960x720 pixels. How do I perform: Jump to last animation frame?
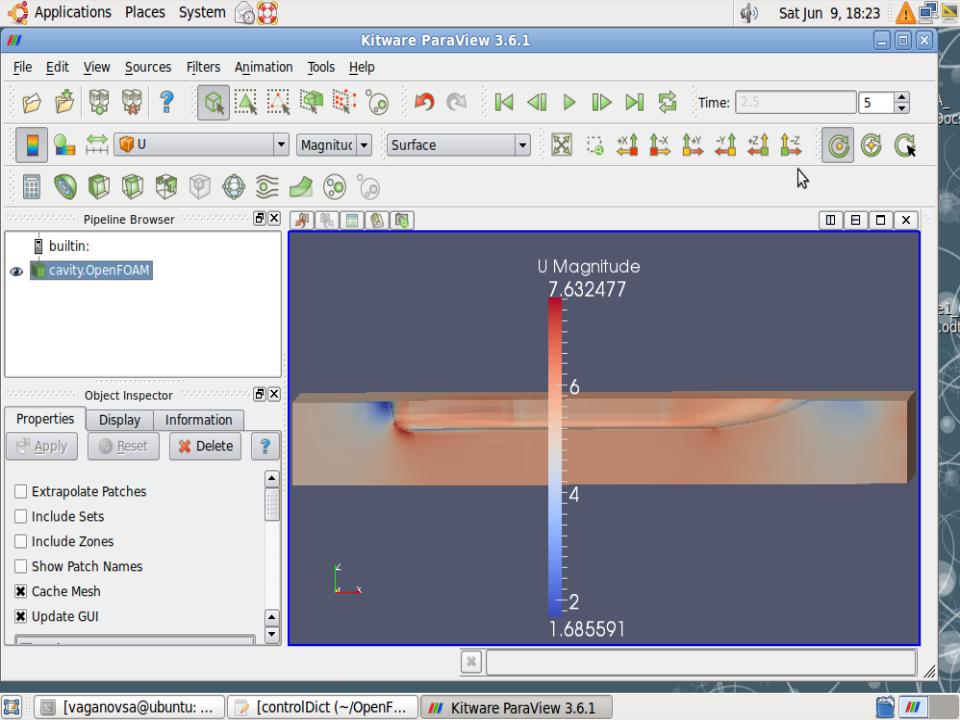634,102
